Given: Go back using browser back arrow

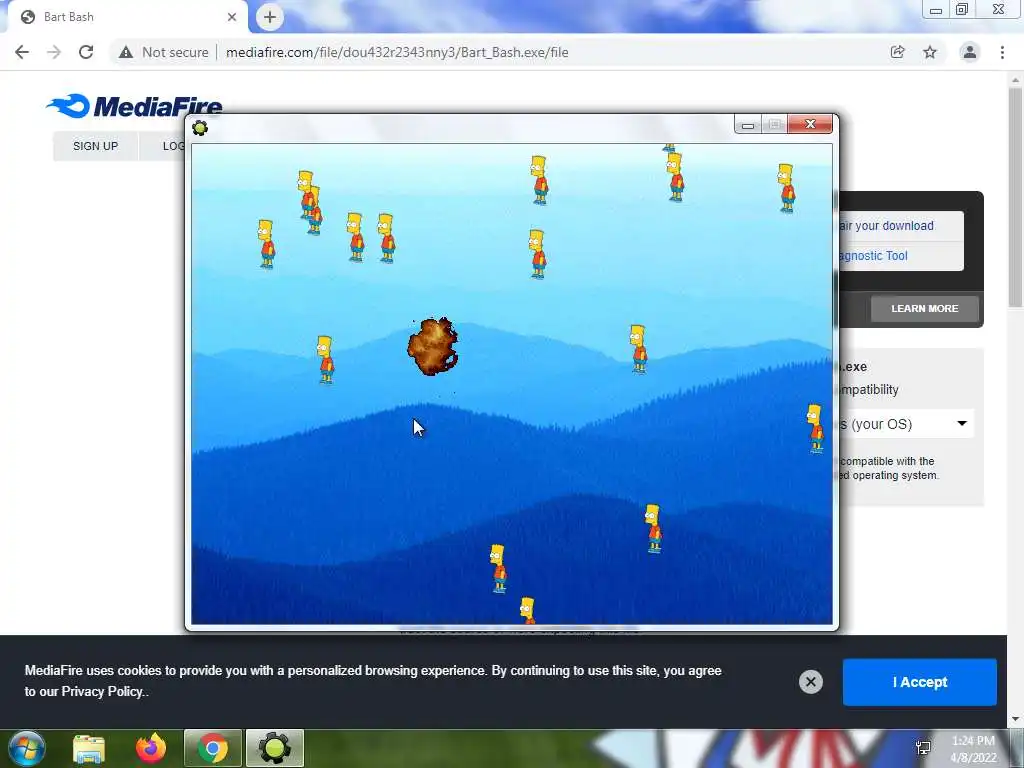Looking at the screenshot, I should (22, 52).
